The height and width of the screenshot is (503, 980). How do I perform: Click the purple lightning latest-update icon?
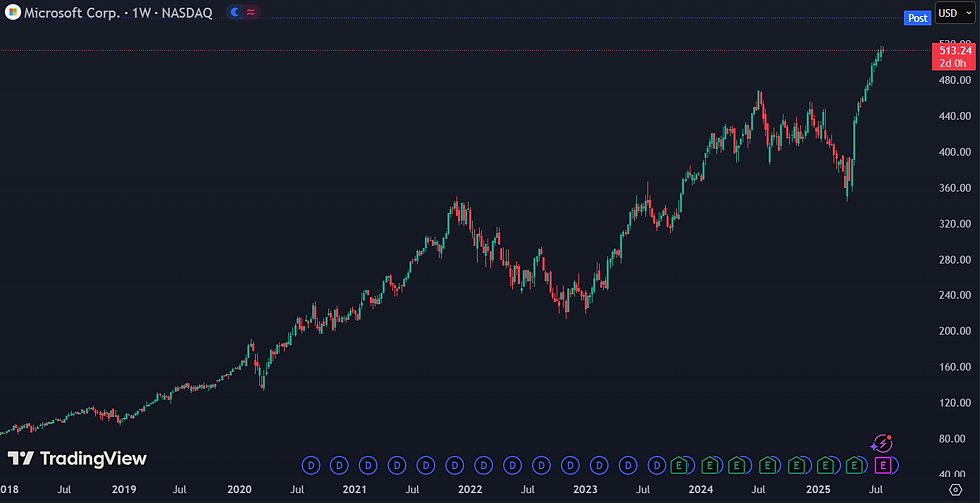[x=881, y=444]
